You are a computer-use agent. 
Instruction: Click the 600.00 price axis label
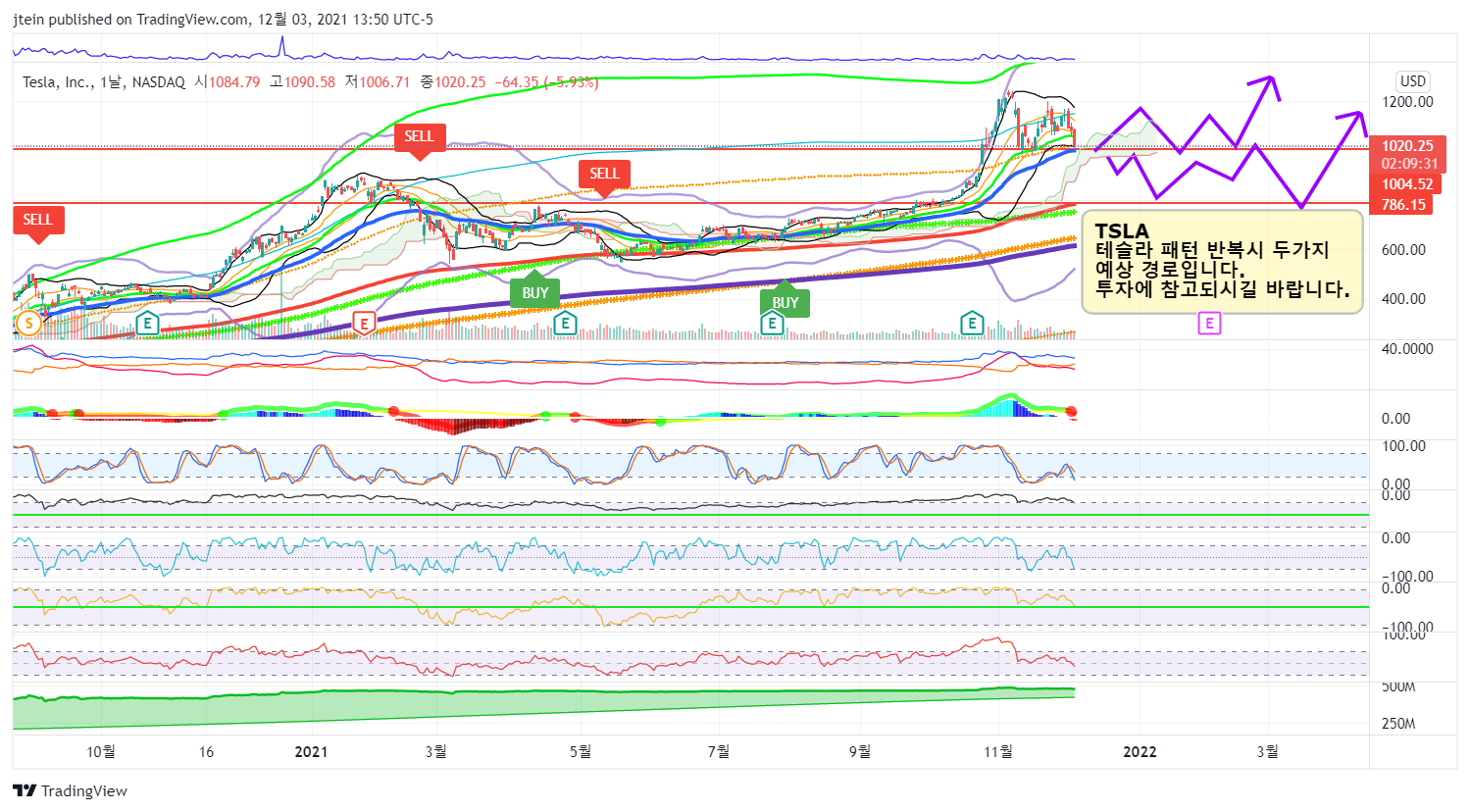pos(1403,250)
